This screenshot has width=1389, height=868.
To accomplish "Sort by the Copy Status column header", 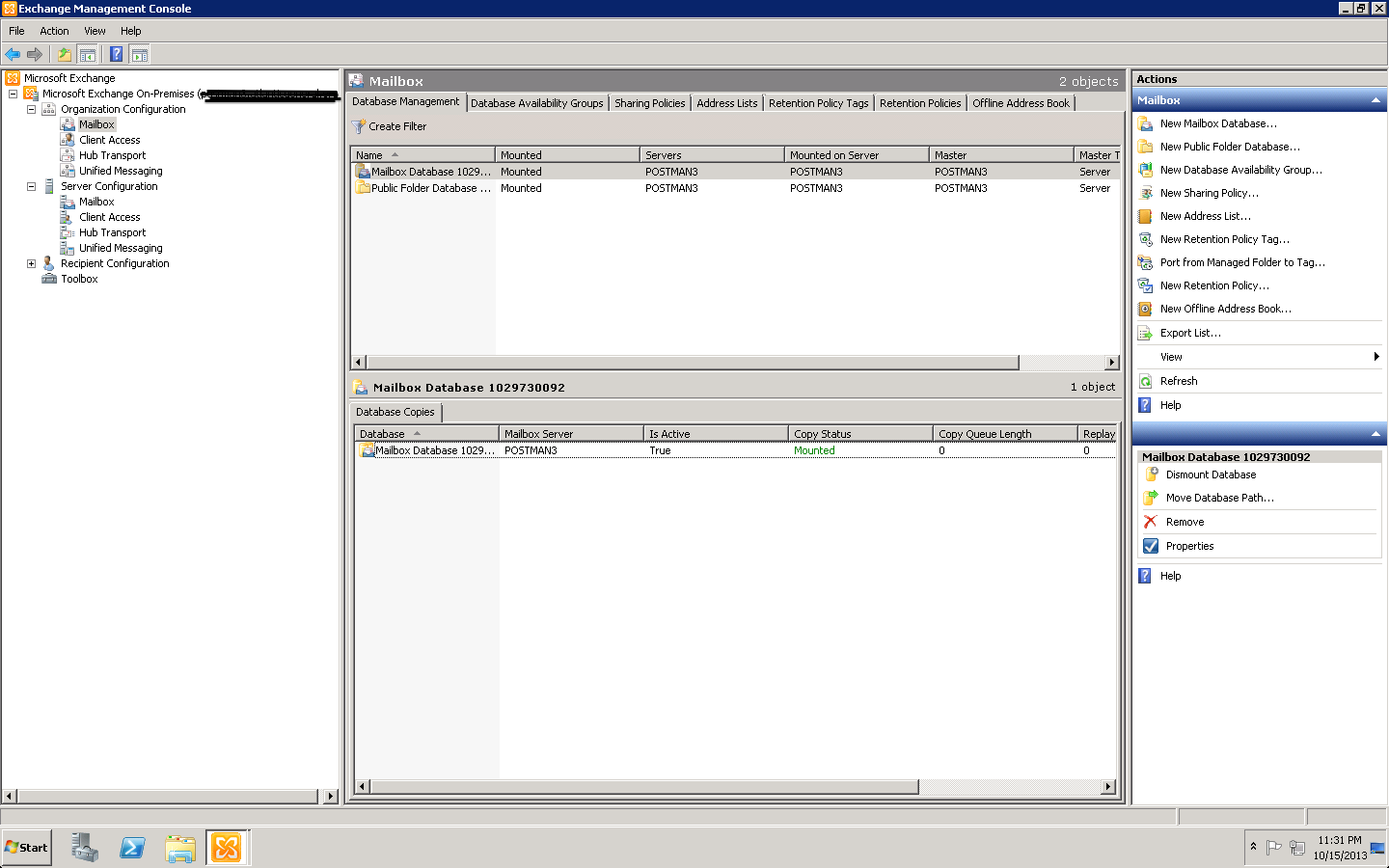I will coord(860,433).
